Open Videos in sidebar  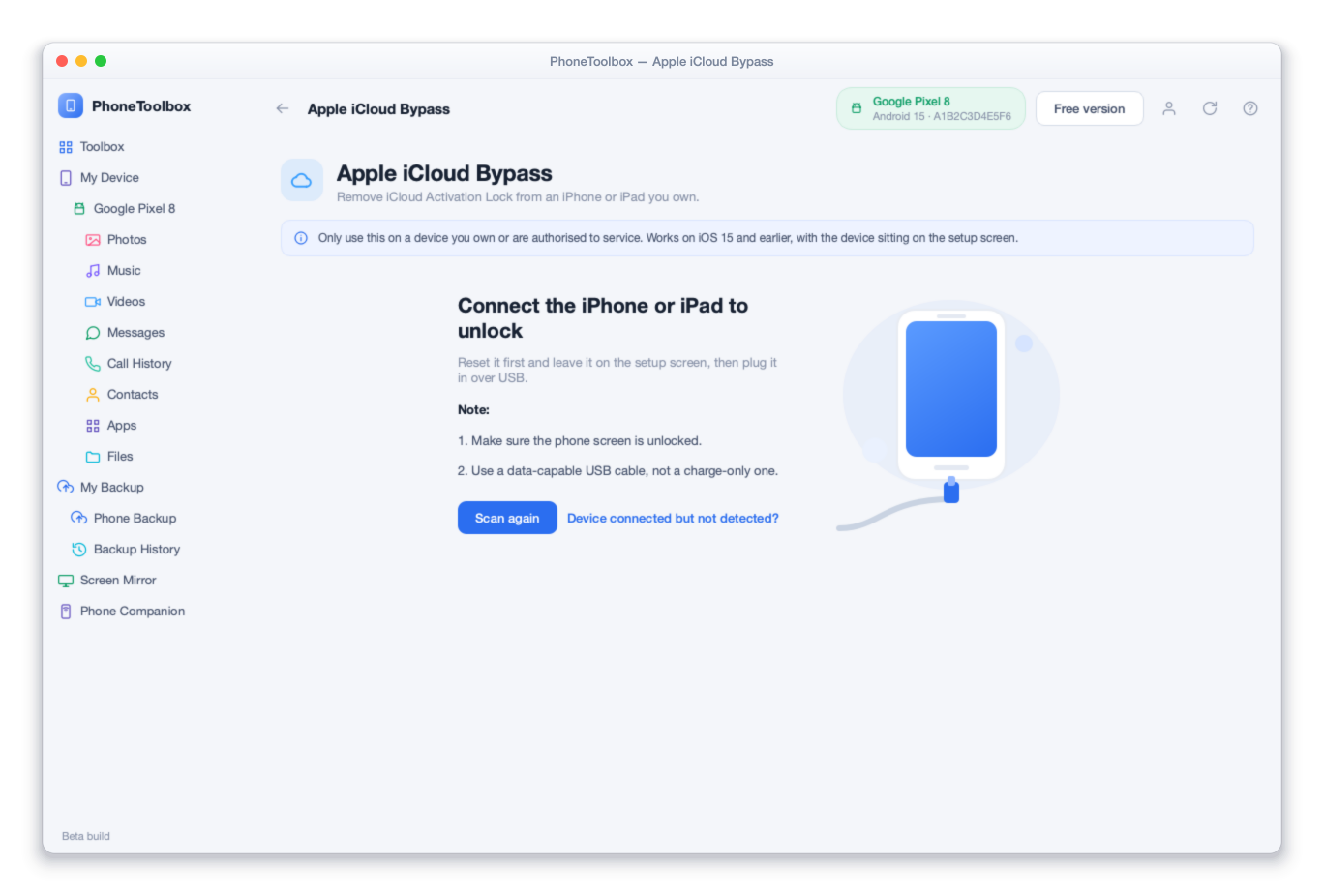point(126,302)
